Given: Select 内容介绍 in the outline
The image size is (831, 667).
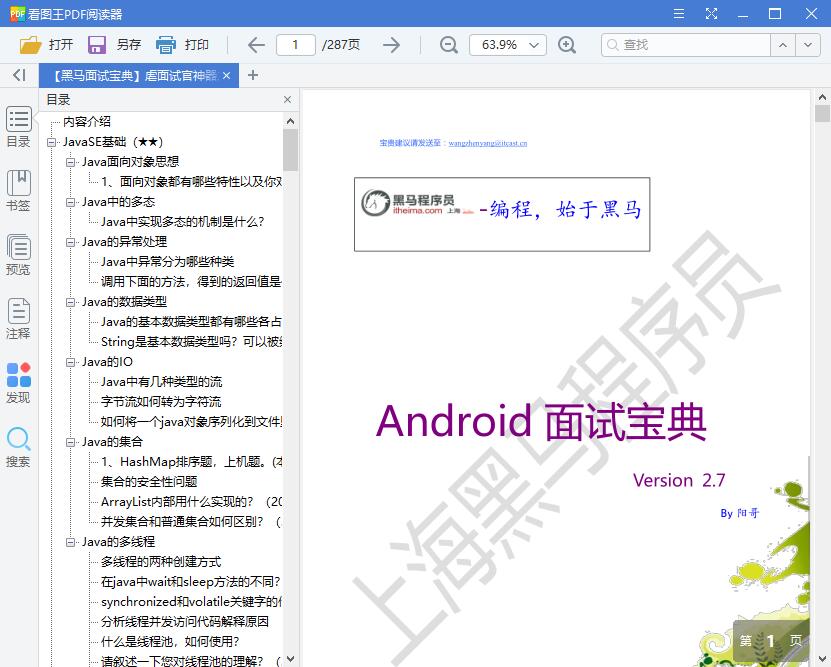Looking at the screenshot, I should (87, 122).
